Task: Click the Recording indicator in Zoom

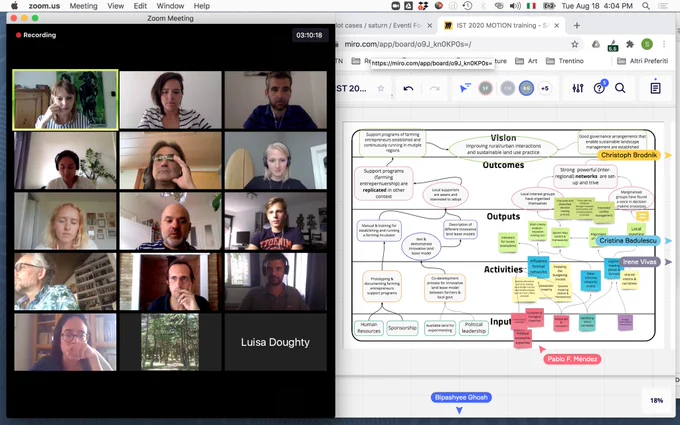Action: coord(36,35)
